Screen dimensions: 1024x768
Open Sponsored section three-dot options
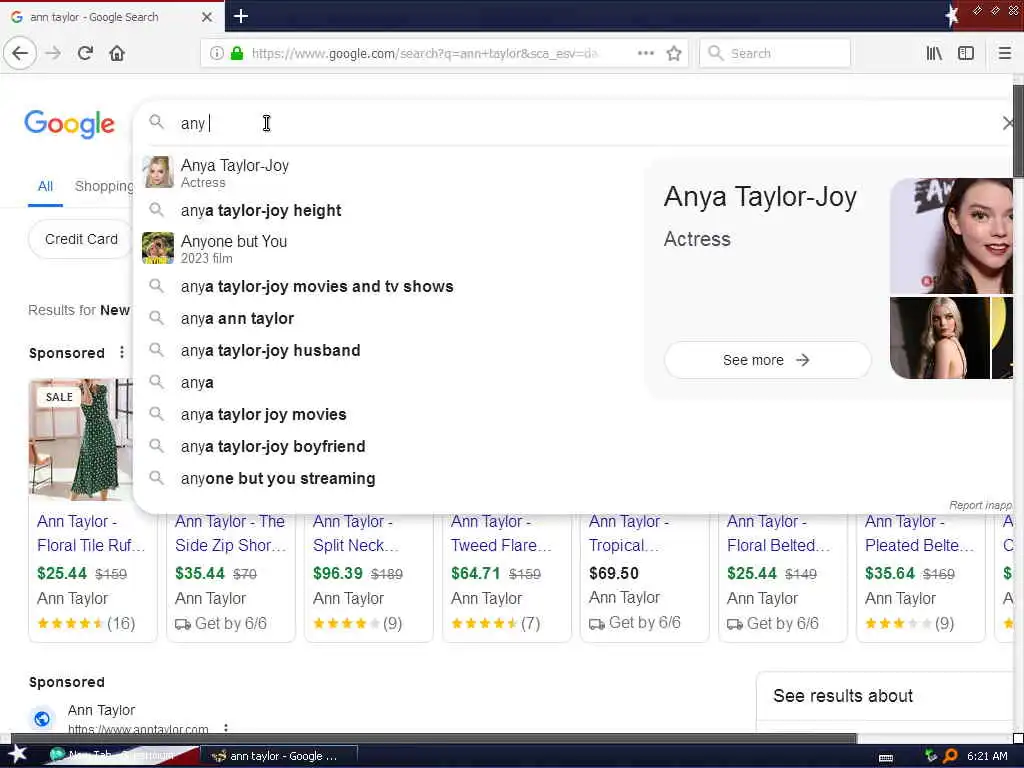coord(121,353)
